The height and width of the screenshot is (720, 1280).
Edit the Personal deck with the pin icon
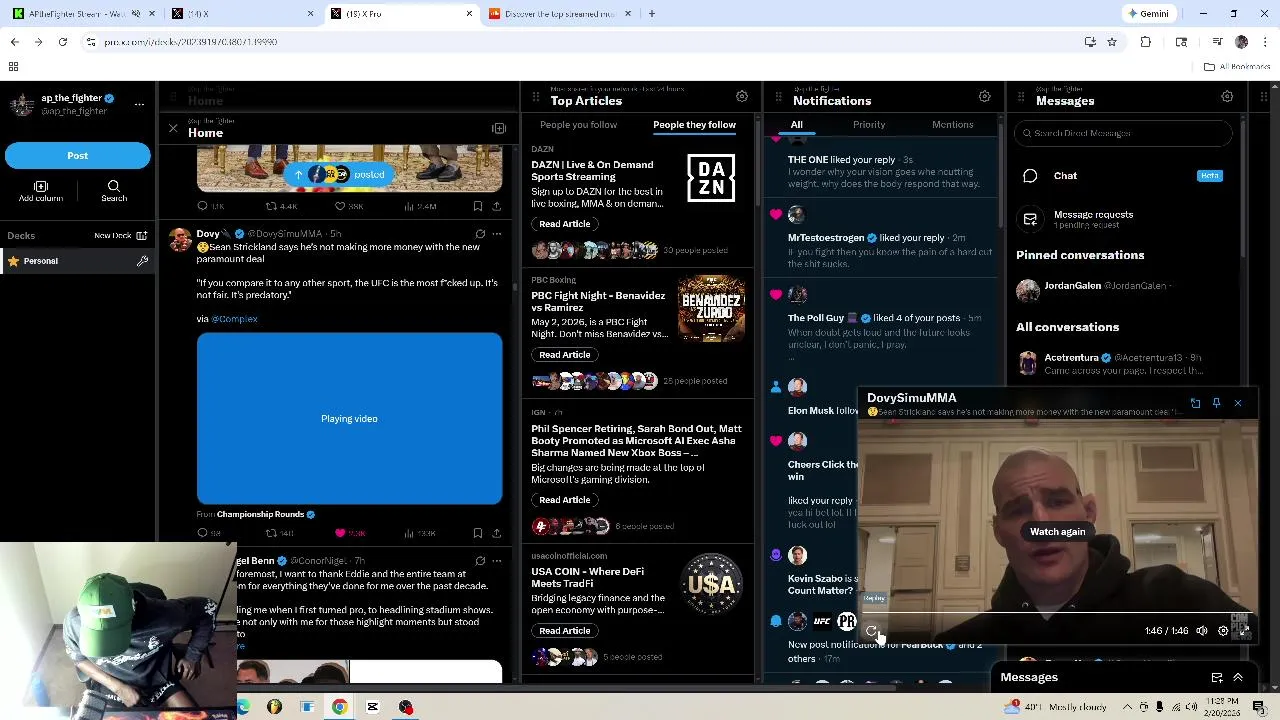(142, 261)
